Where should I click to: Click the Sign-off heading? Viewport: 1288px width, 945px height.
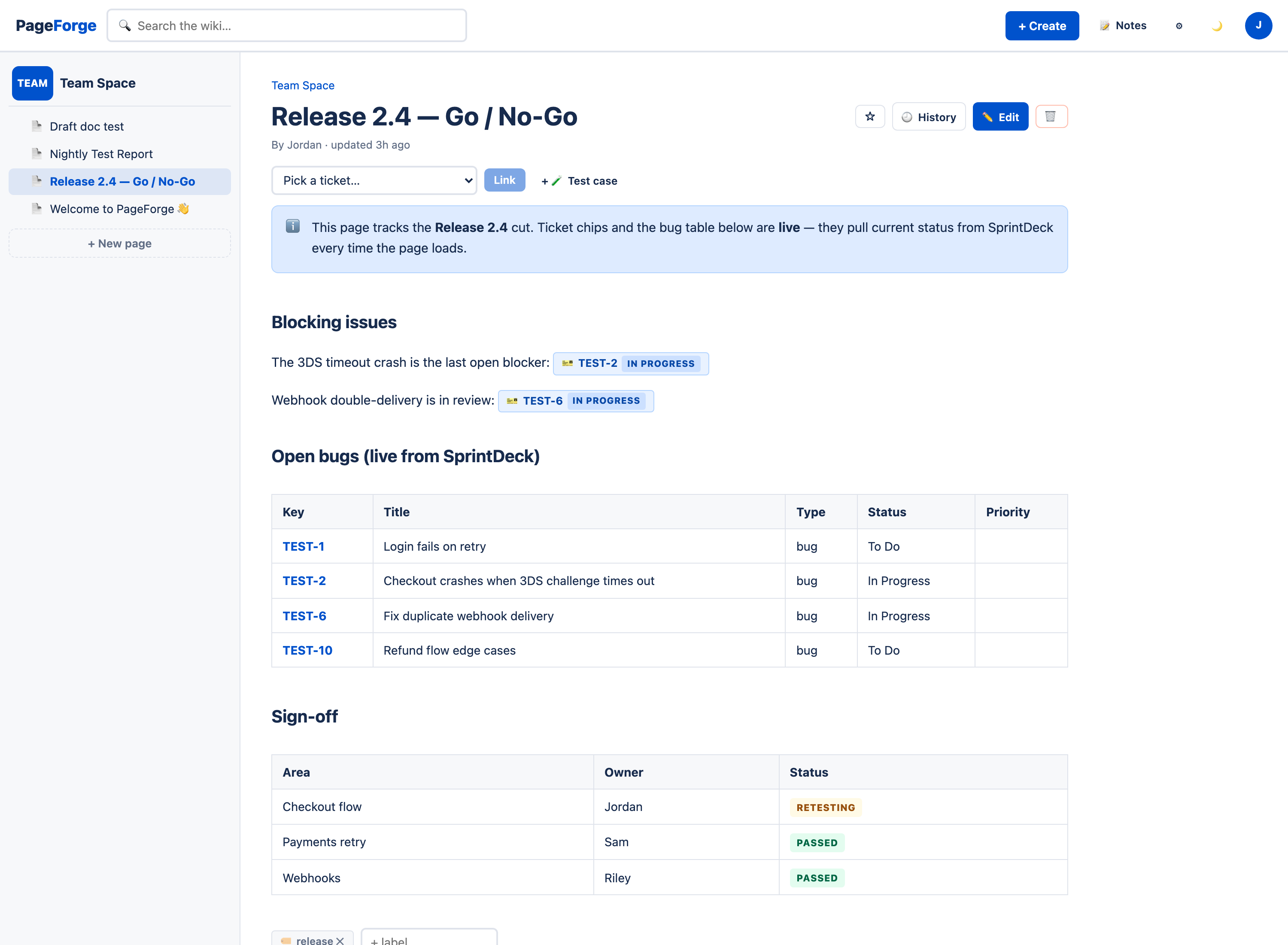[x=305, y=717]
